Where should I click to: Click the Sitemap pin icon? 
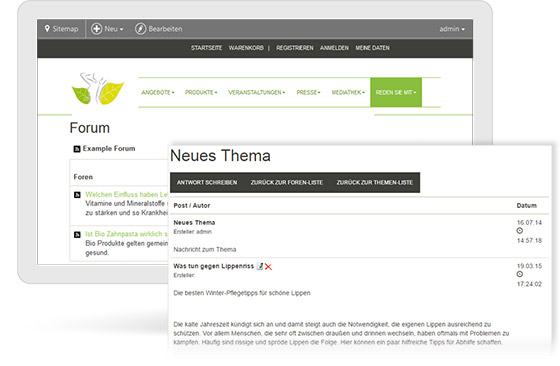click(47, 29)
